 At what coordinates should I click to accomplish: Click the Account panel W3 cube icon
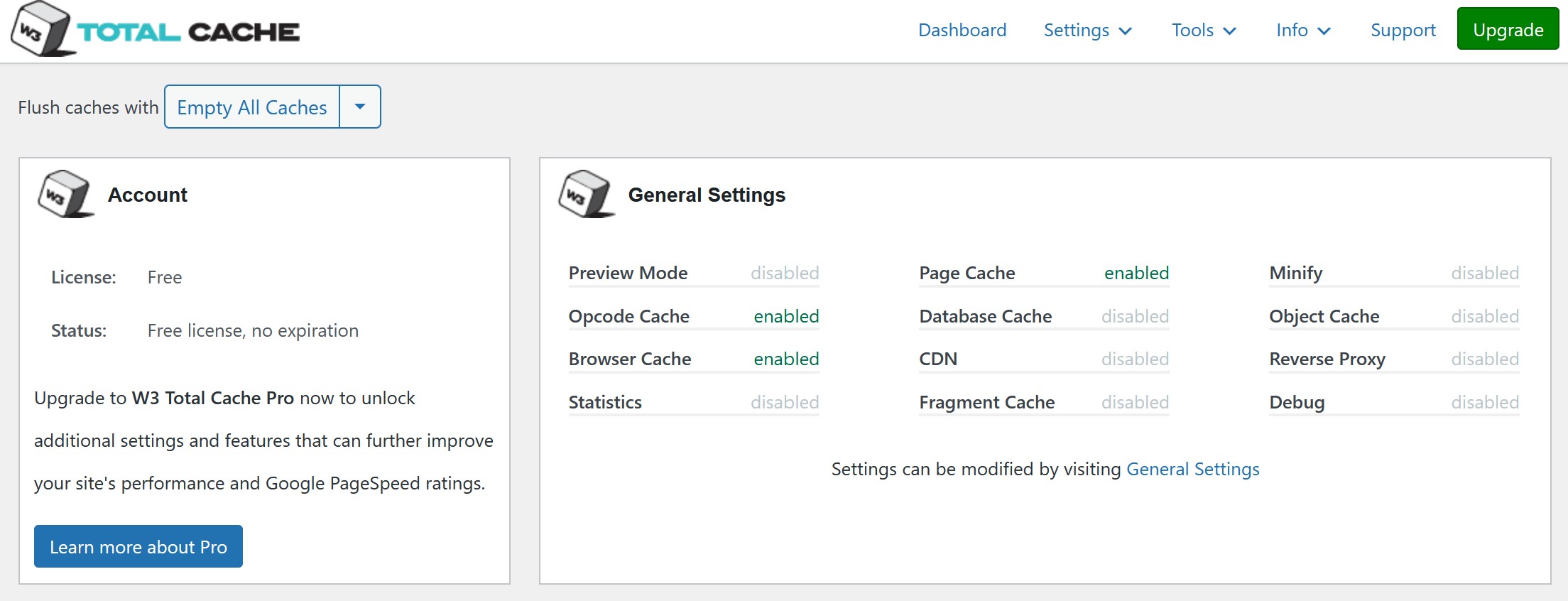tap(65, 194)
